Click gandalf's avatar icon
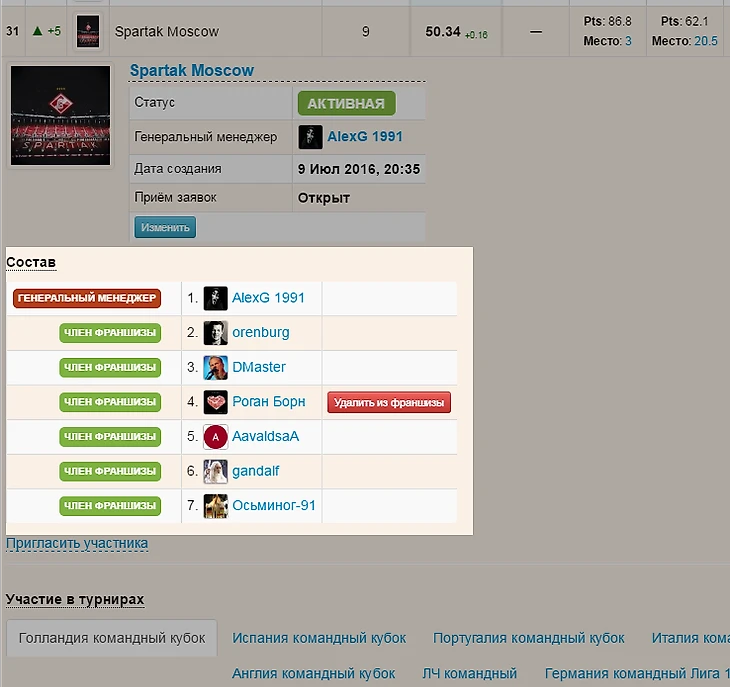This screenshot has width=730, height=687. [x=215, y=471]
